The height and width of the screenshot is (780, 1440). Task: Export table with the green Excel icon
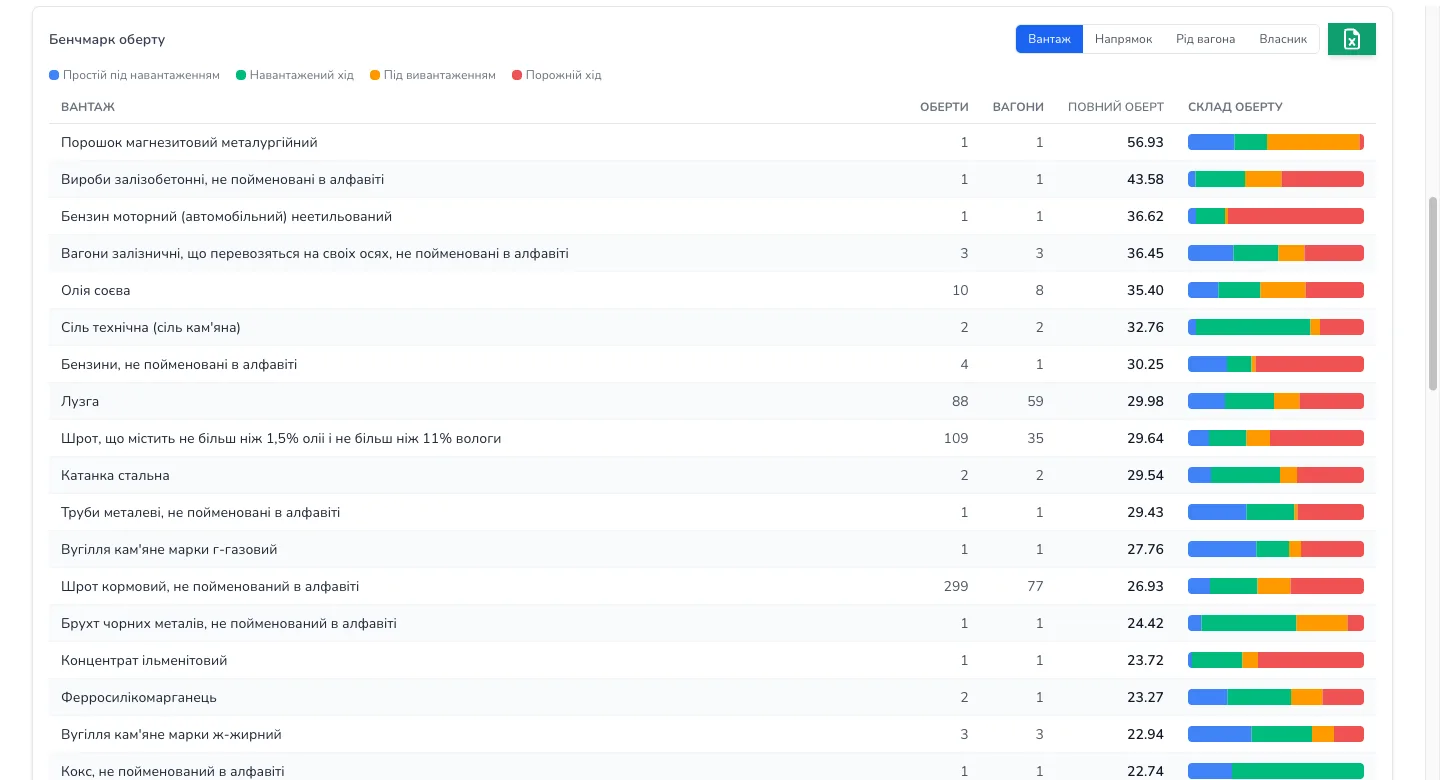pos(1352,39)
